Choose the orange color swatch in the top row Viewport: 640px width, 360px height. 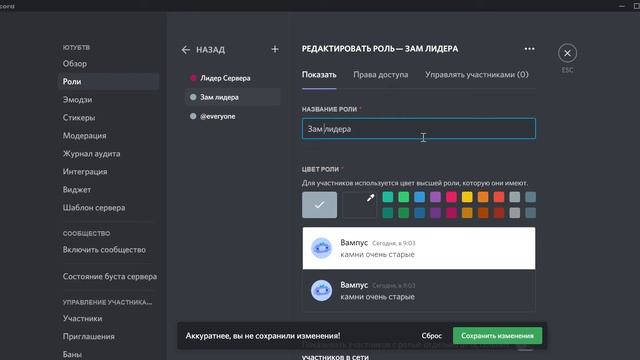(483, 197)
